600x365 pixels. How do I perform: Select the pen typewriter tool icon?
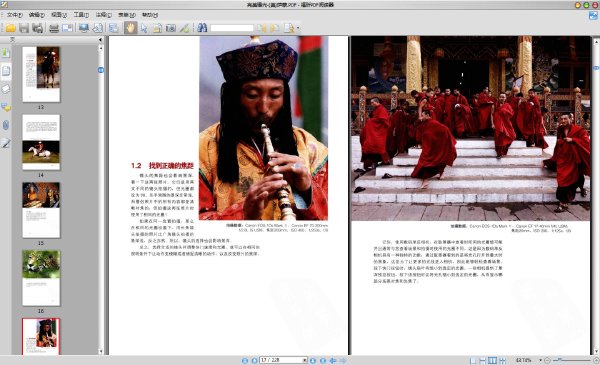click(x=184, y=28)
